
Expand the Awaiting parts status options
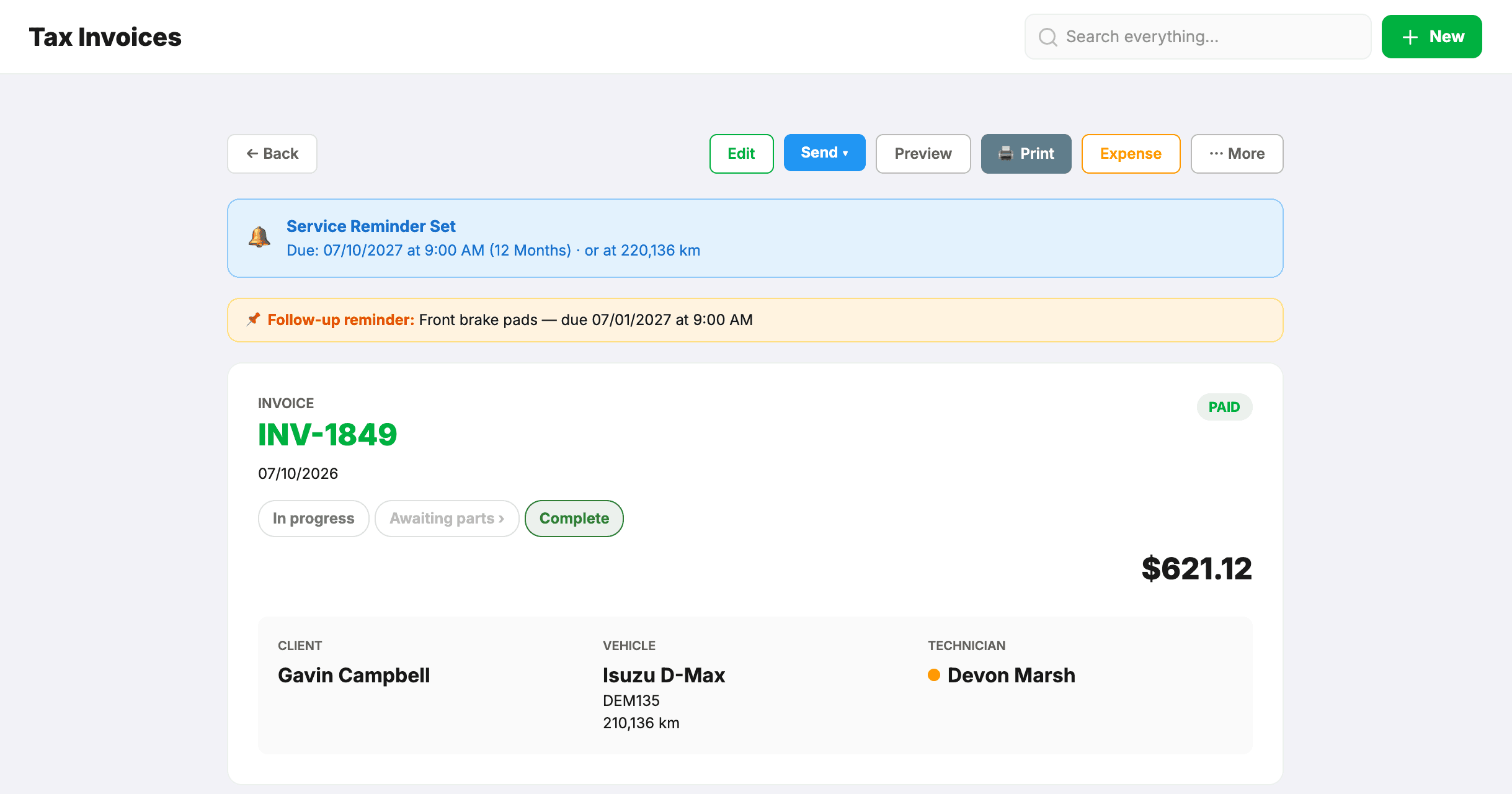pyautogui.click(x=447, y=519)
